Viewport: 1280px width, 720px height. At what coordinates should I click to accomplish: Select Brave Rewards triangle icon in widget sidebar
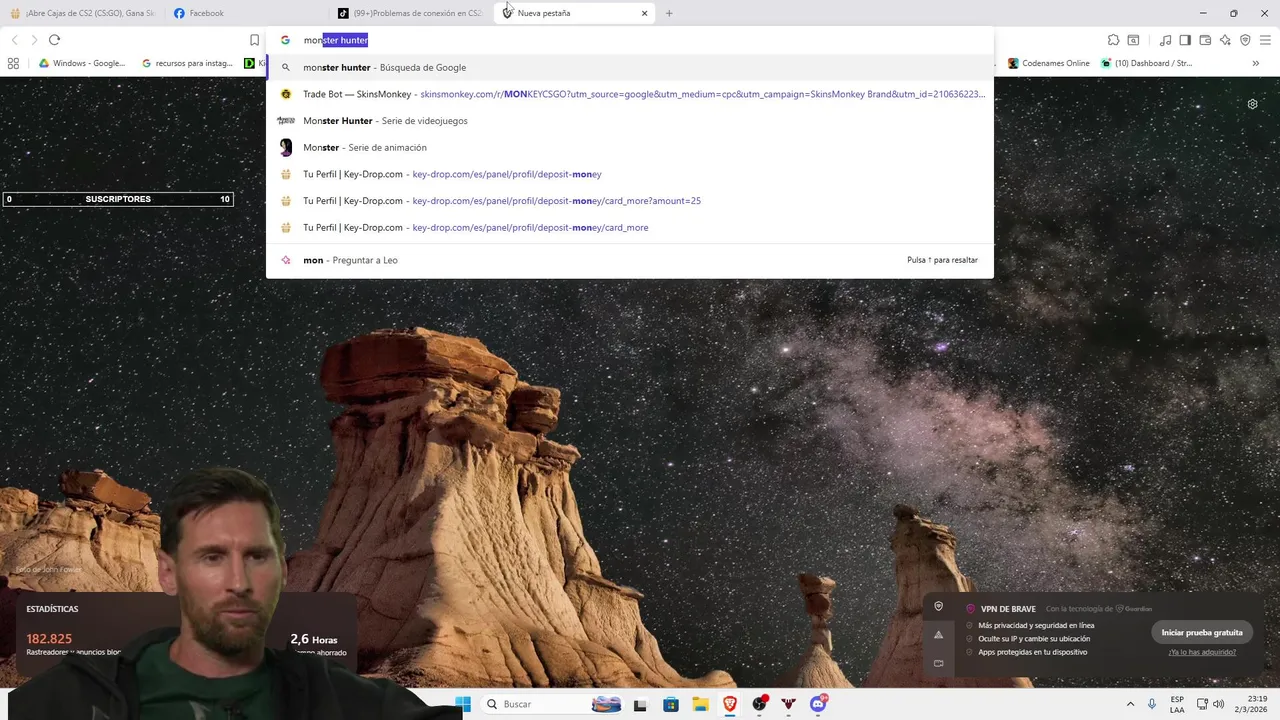click(x=938, y=635)
